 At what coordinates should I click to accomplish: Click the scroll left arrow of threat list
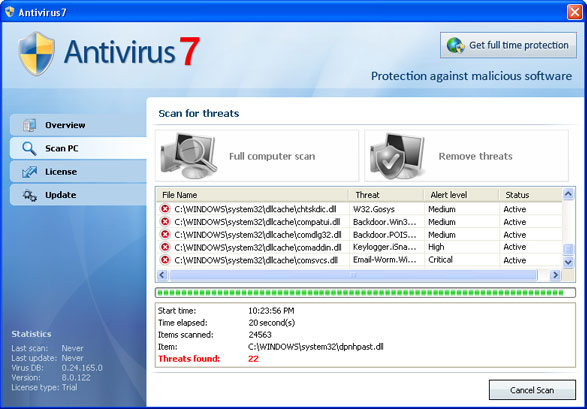click(162, 275)
